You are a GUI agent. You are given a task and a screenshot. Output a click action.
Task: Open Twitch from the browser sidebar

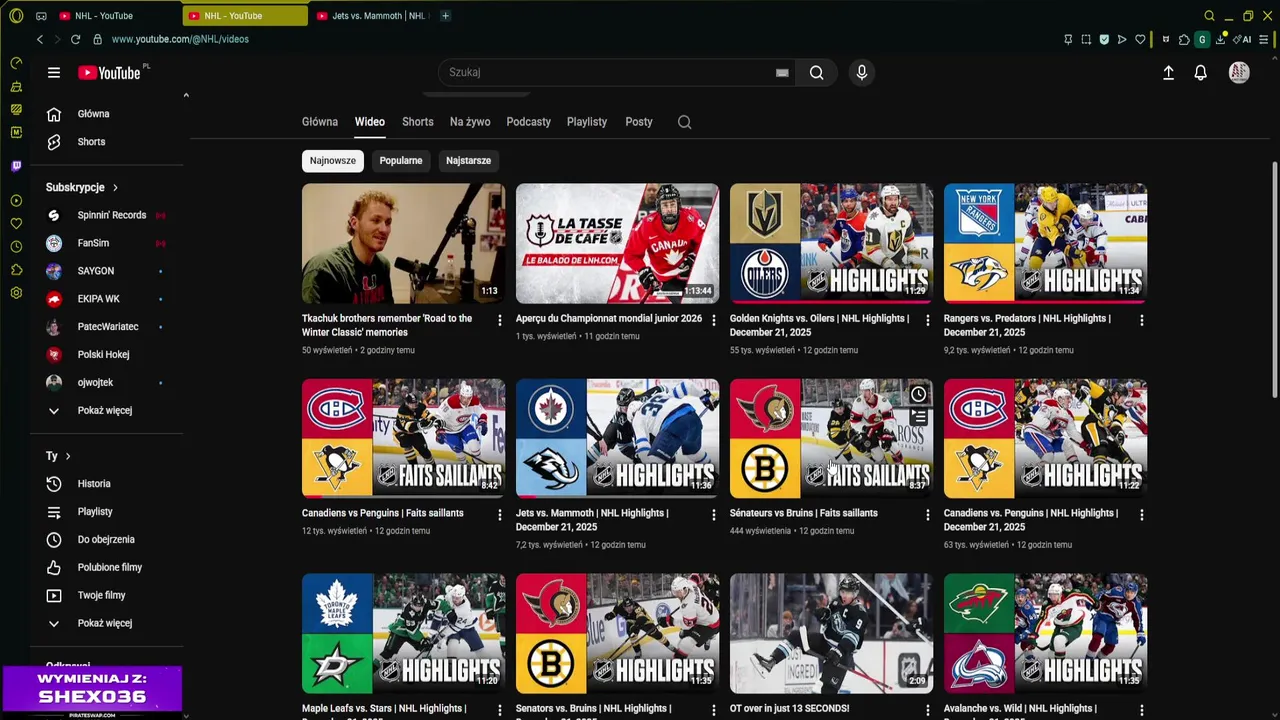[16, 166]
